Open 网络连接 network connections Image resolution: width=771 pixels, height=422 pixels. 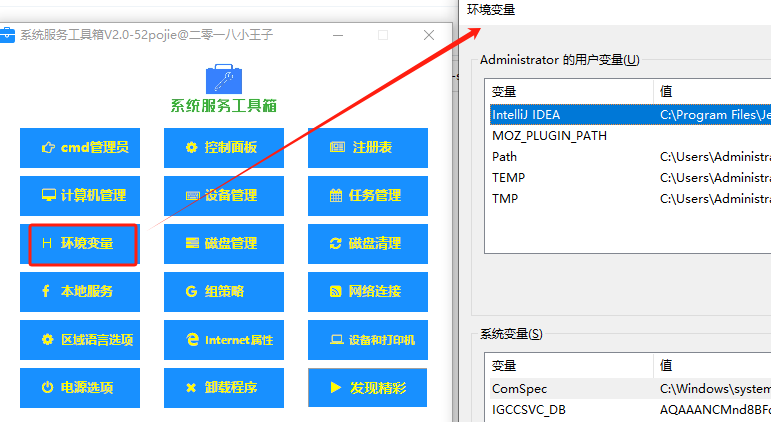pyautogui.click(x=367, y=292)
